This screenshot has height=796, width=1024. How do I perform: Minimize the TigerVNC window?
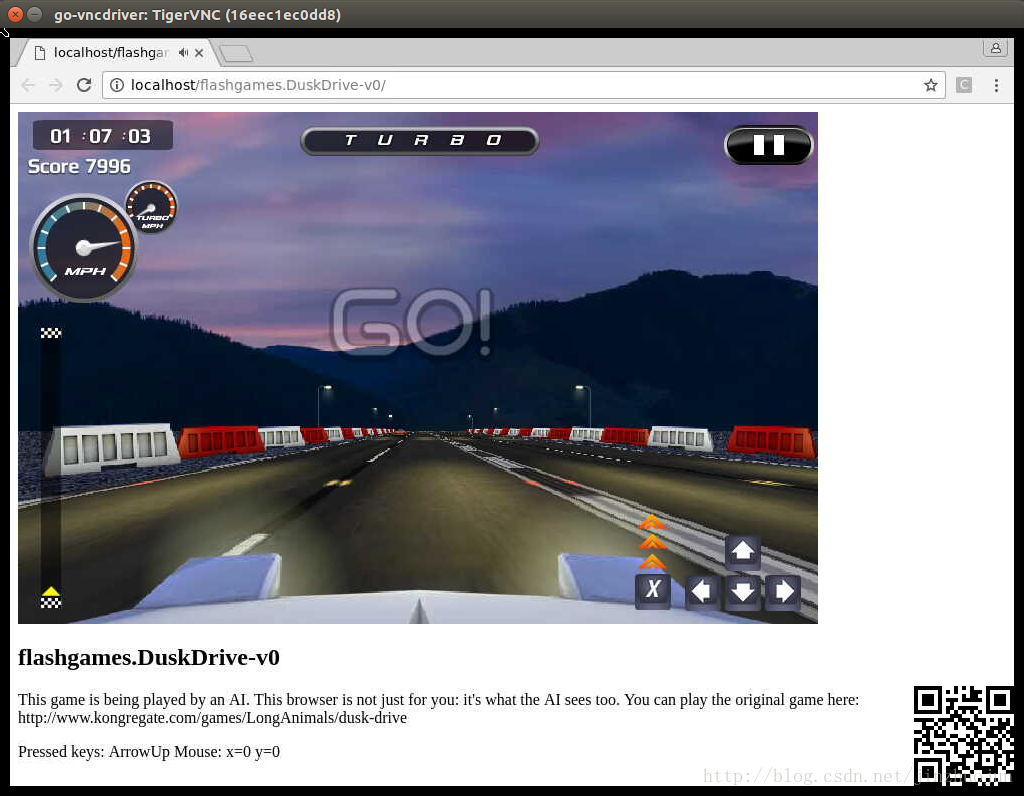[x=35, y=14]
